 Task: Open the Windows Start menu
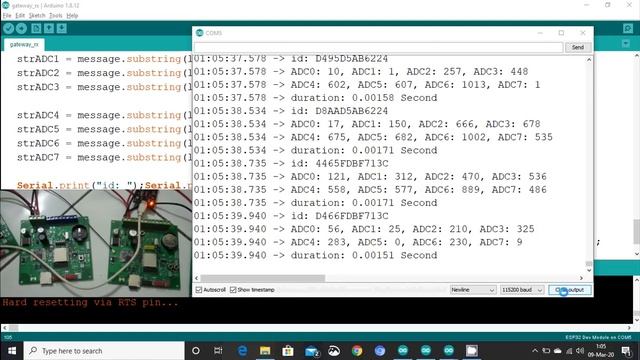(11, 351)
